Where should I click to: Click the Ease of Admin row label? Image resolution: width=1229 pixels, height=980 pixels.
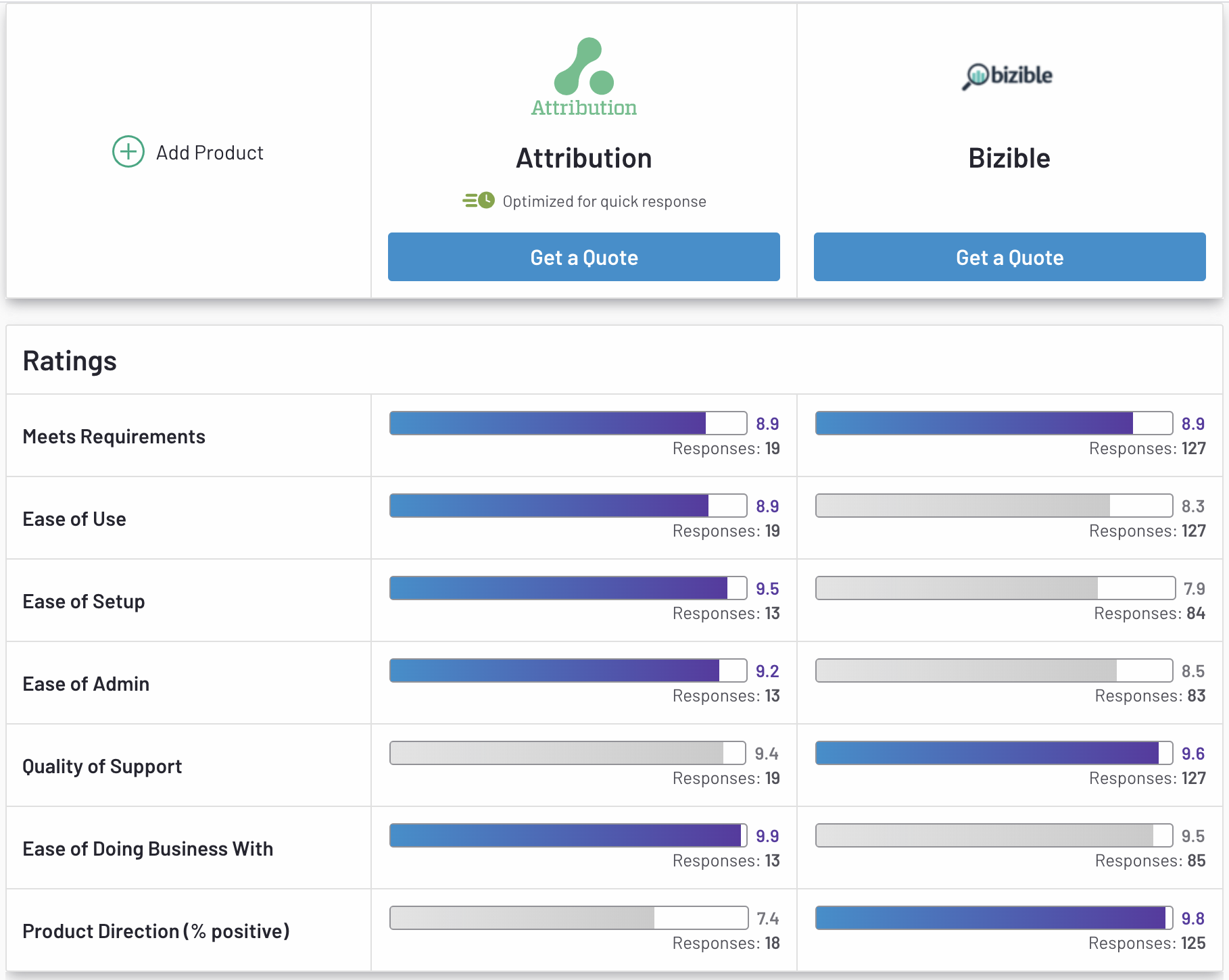[86, 684]
